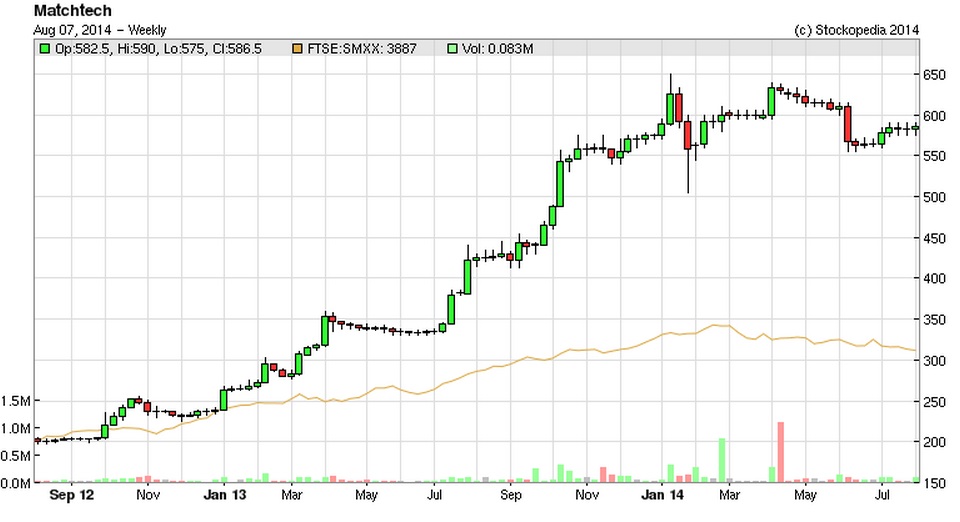This screenshot has width=960, height=522.
Task: Click the 500 price axis label
Action: (934, 197)
